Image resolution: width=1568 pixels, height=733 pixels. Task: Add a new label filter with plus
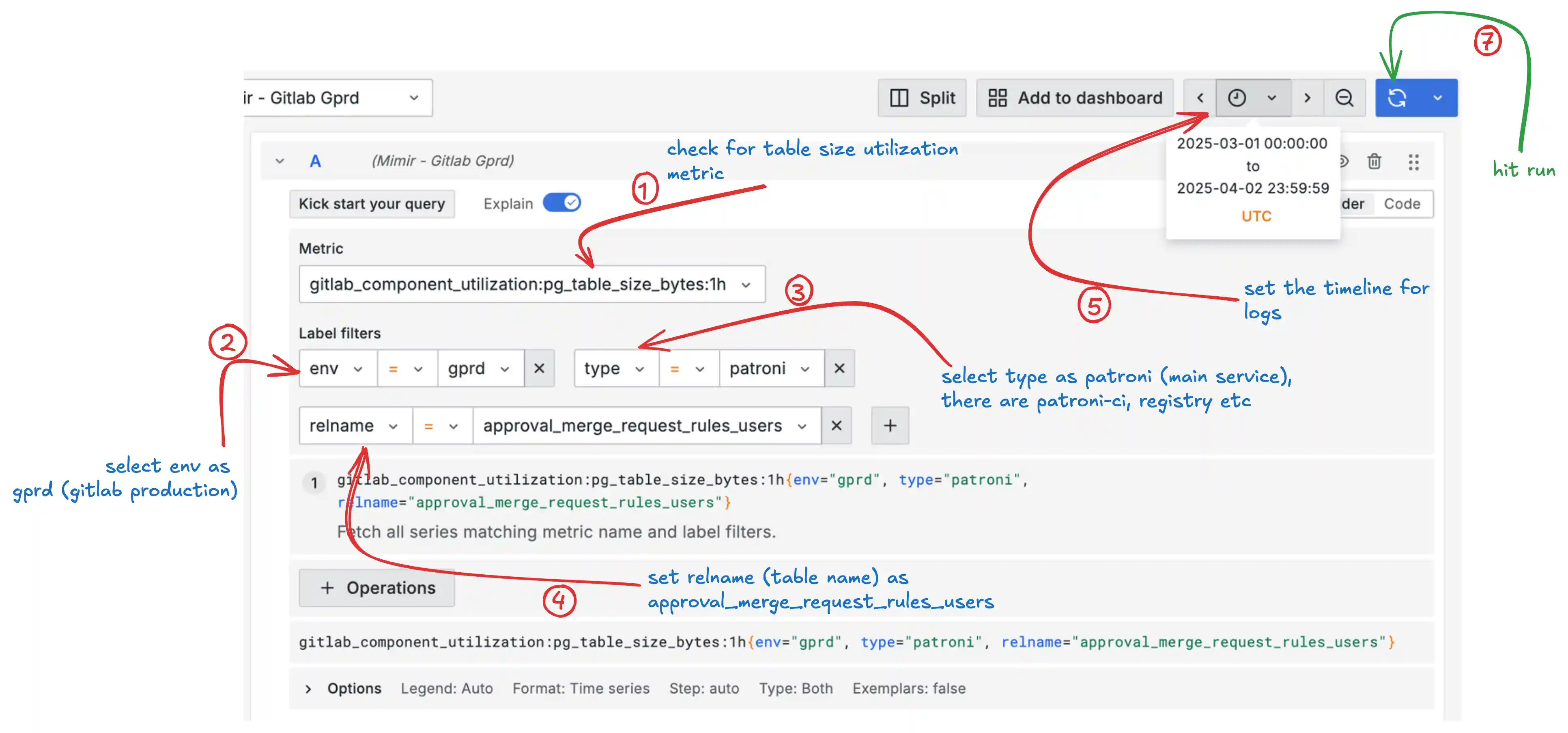[x=890, y=425]
